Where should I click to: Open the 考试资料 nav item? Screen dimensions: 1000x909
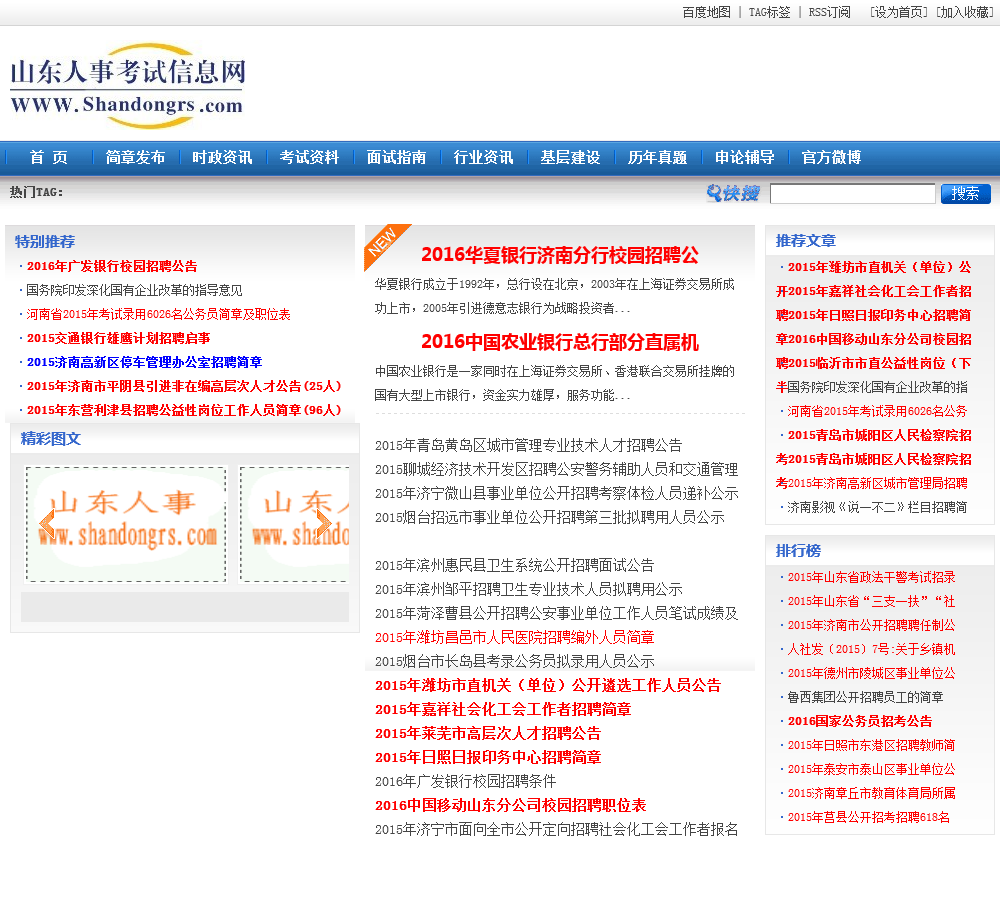tap(309, 157)
